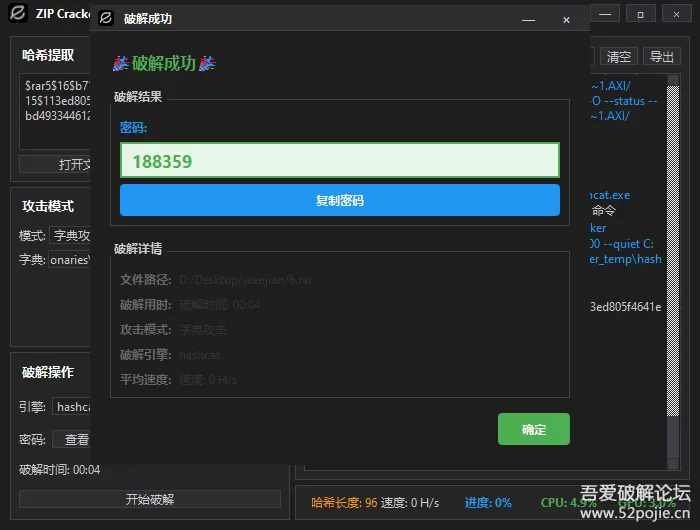This screenshot has width=700, height=530.
Task: Click the 破解成功 dialog title icon
Action: [x=106, y=18]
